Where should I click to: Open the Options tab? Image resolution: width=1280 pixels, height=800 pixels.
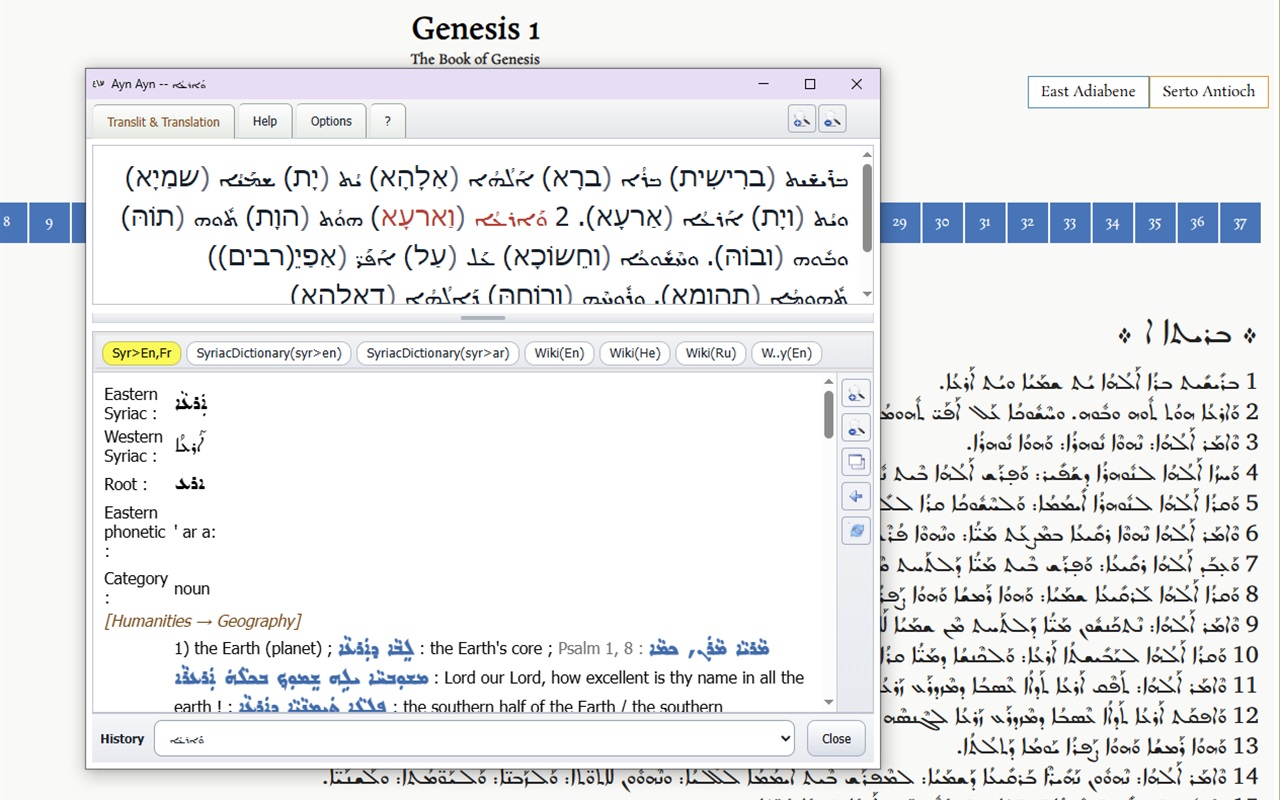[331, 121]
